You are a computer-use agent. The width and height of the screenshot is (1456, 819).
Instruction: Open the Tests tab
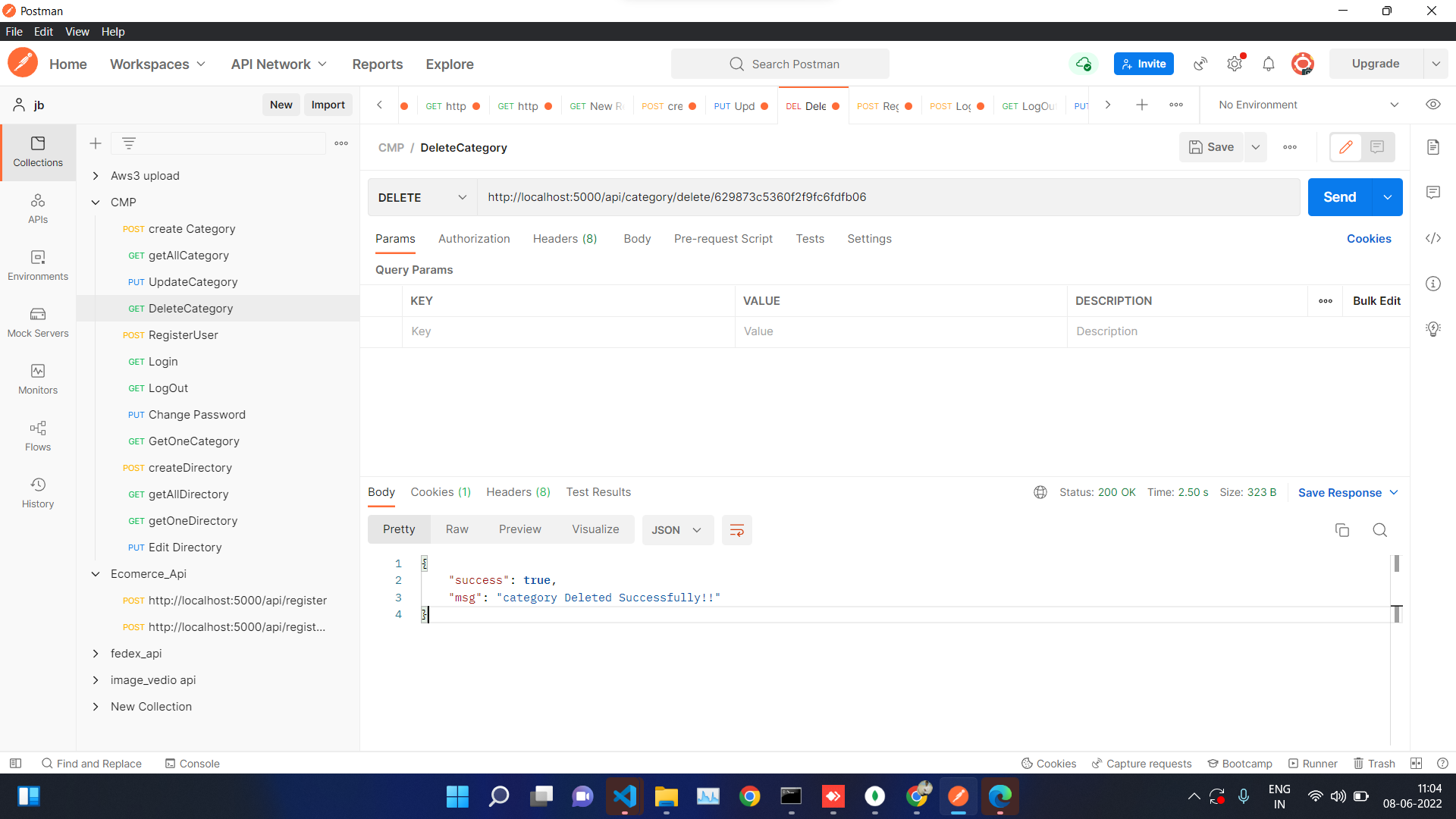pyautogui.click(x=810, y=239)
